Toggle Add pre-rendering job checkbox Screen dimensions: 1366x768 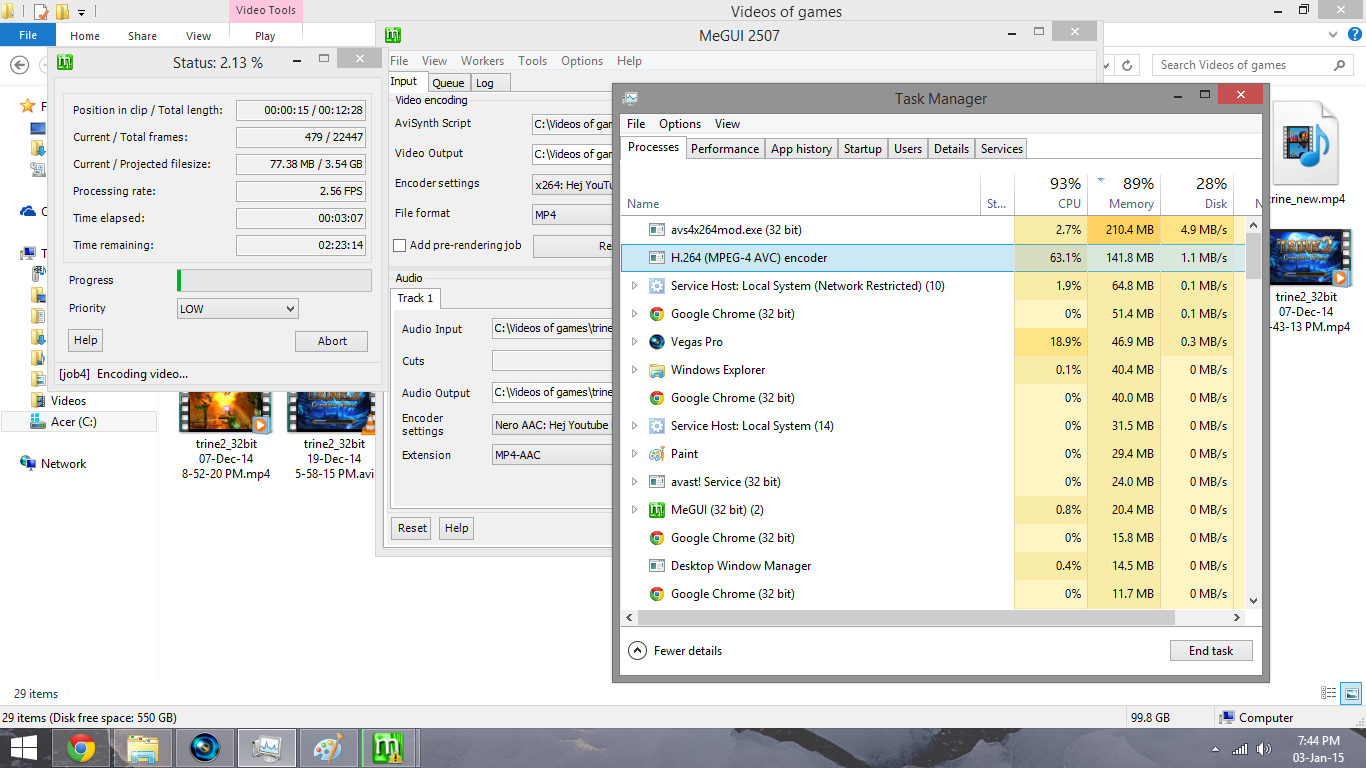pyautogui.click(x=400, y=246)
